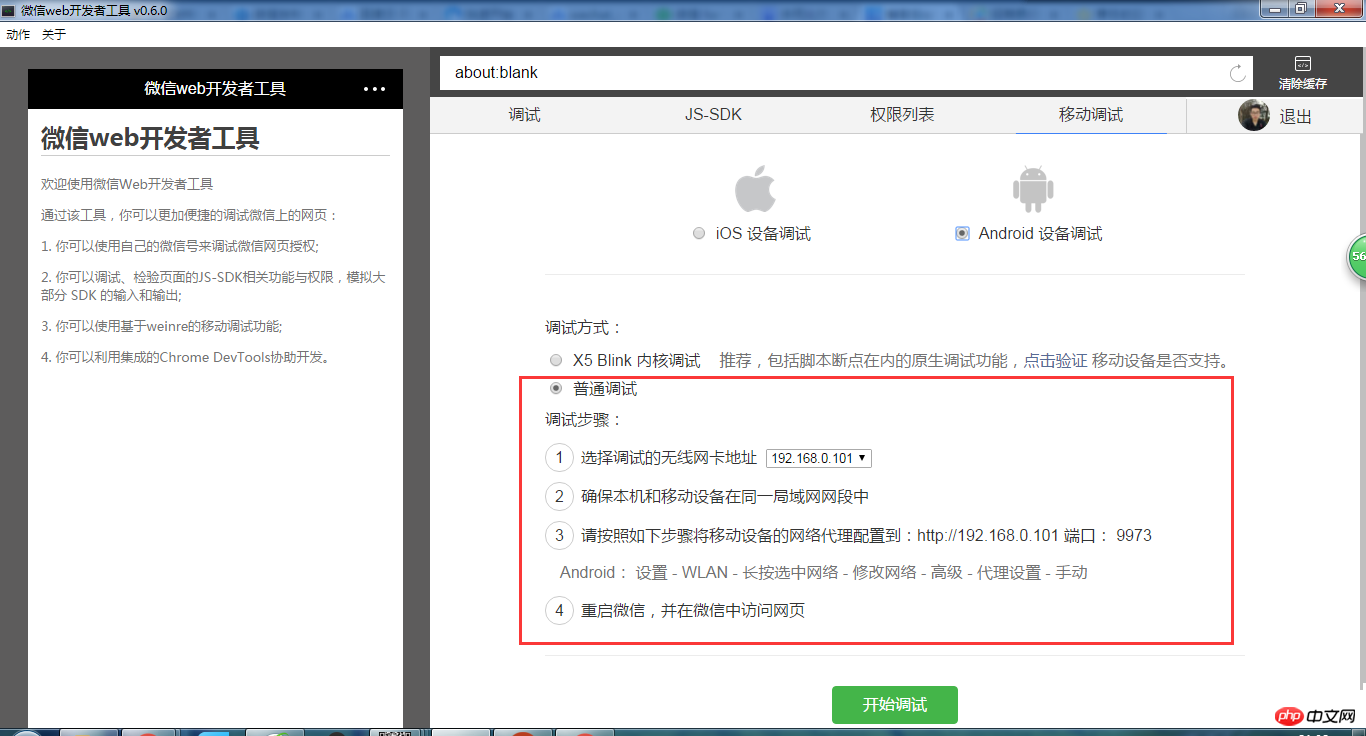Log out via 退出
The width and height of the screenshot is (1366, 736).
(1296, 117)
